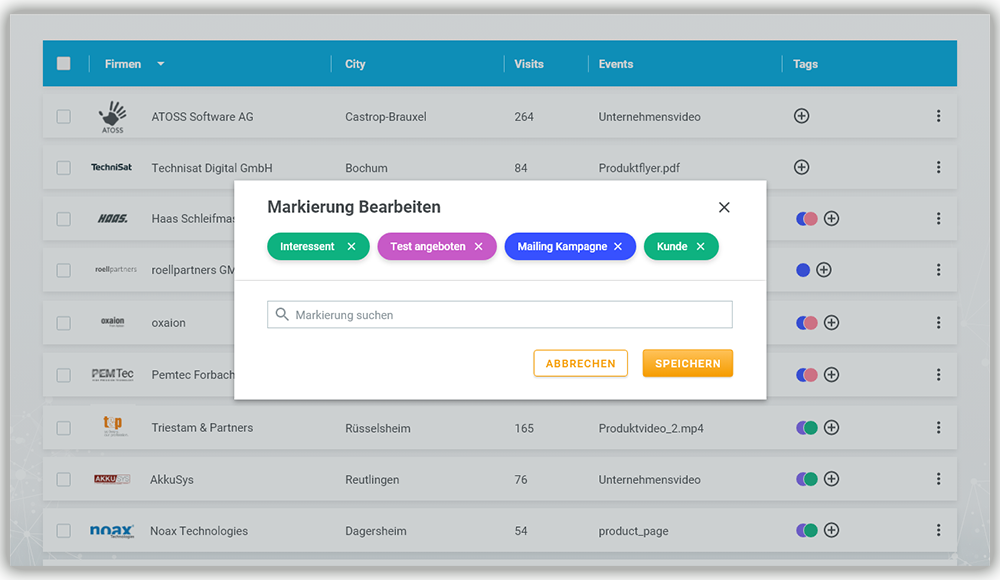The image size is (1000, 580).
Task: Click the Abbrechen button
Action: click(581, 364)
